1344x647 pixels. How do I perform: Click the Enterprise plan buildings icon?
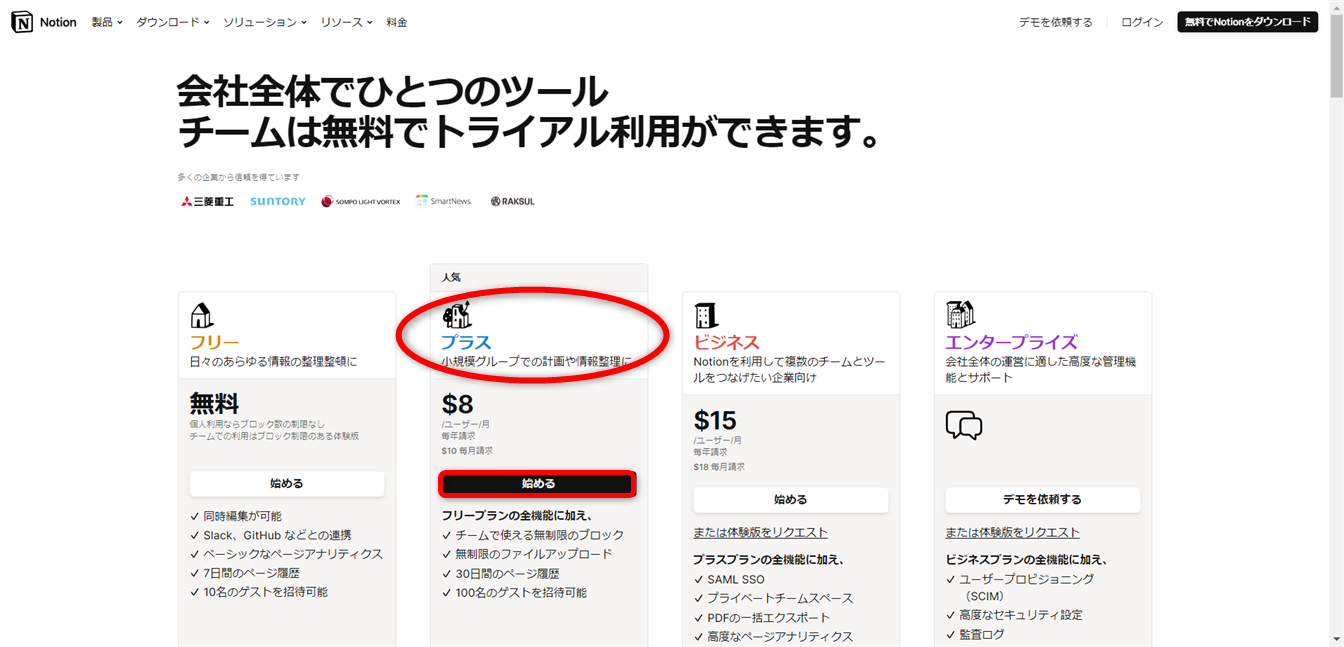click(x=960, y=315)
